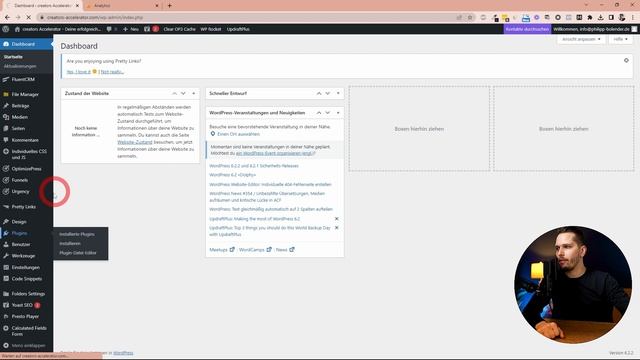Click the WordPress logo in admin bar

[5, 29]
